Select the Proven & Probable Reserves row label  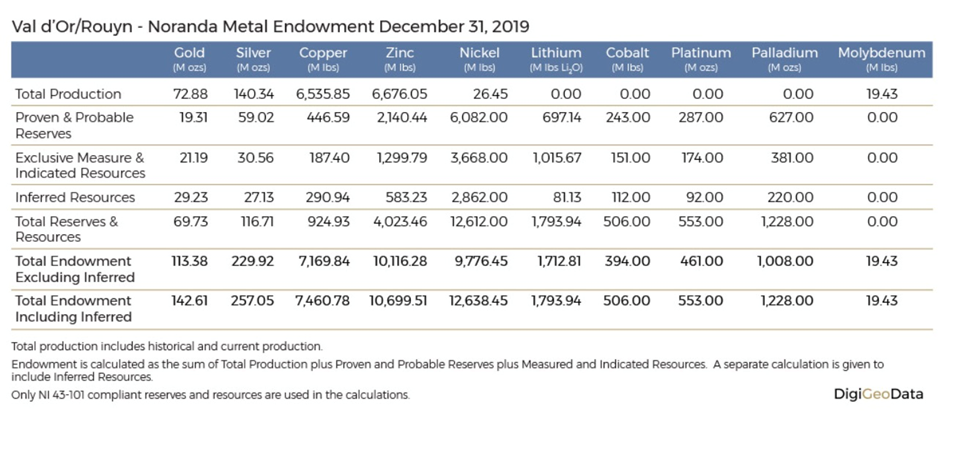74,125
